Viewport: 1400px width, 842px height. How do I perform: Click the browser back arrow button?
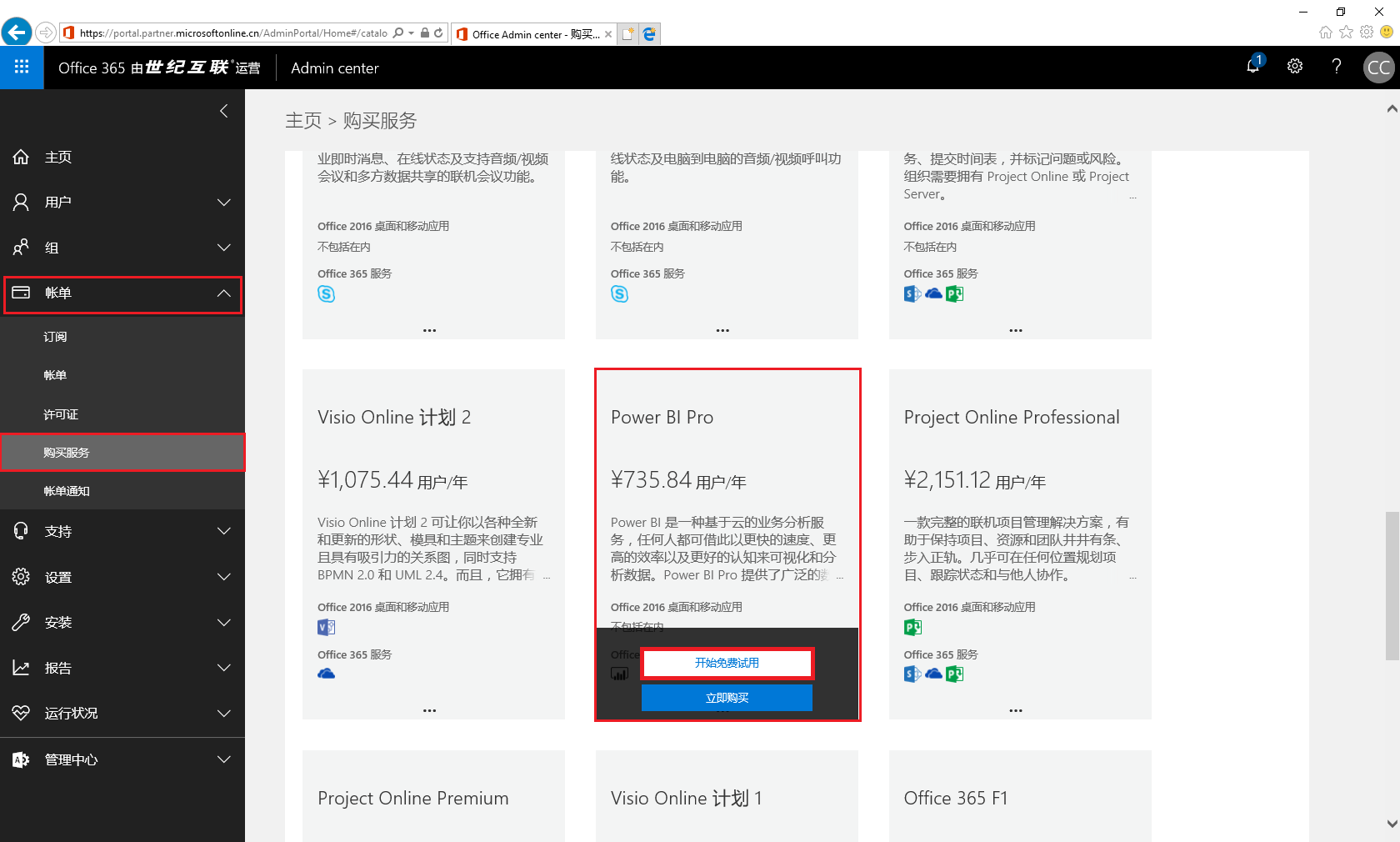click(x=17, y=33)
